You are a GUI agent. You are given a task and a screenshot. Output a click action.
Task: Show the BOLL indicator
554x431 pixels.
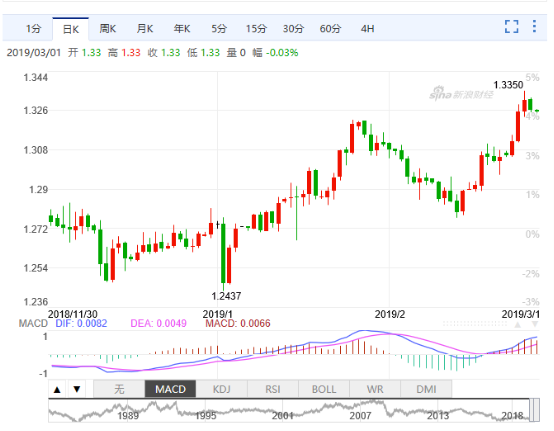324,389
